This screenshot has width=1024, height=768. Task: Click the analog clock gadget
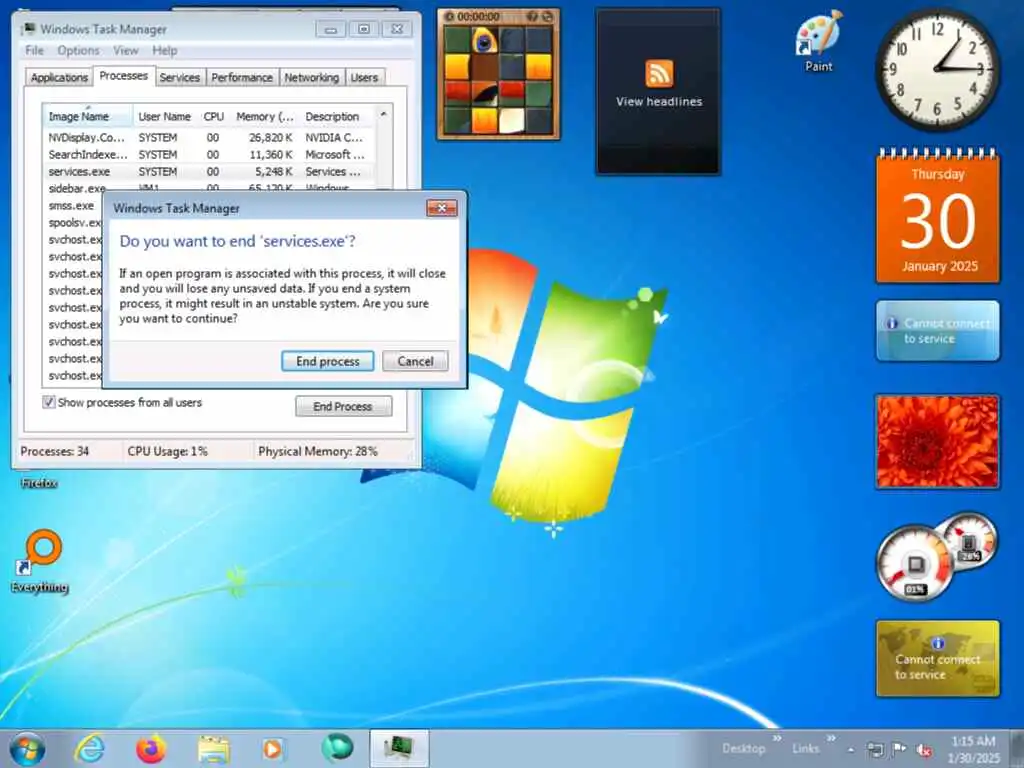pos(937,69)
